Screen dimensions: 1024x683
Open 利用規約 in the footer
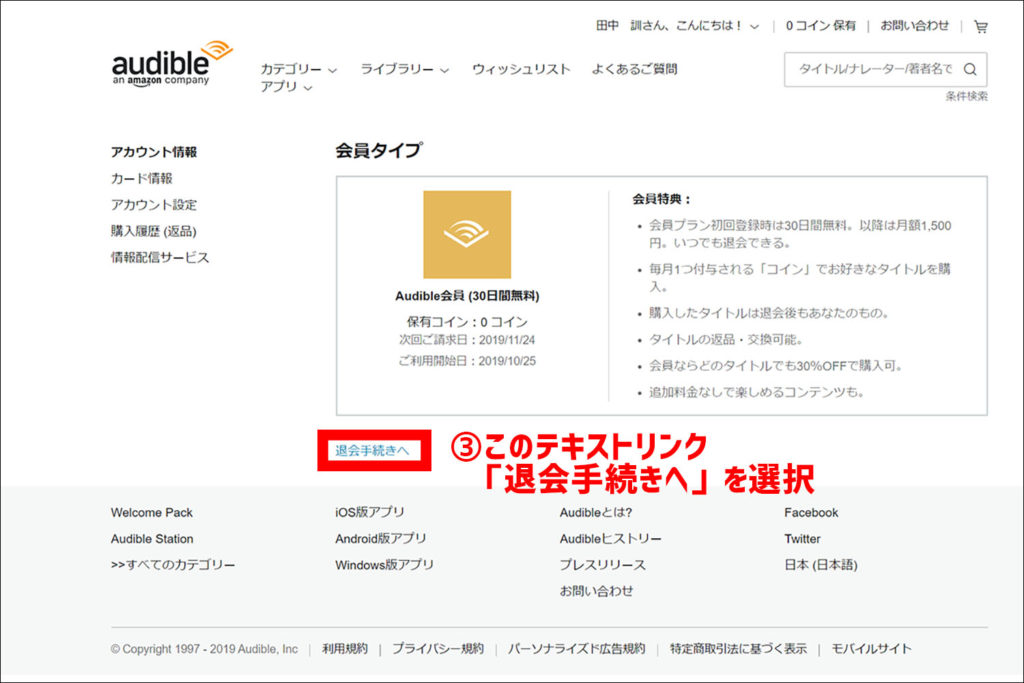click(x=345, y=649)
